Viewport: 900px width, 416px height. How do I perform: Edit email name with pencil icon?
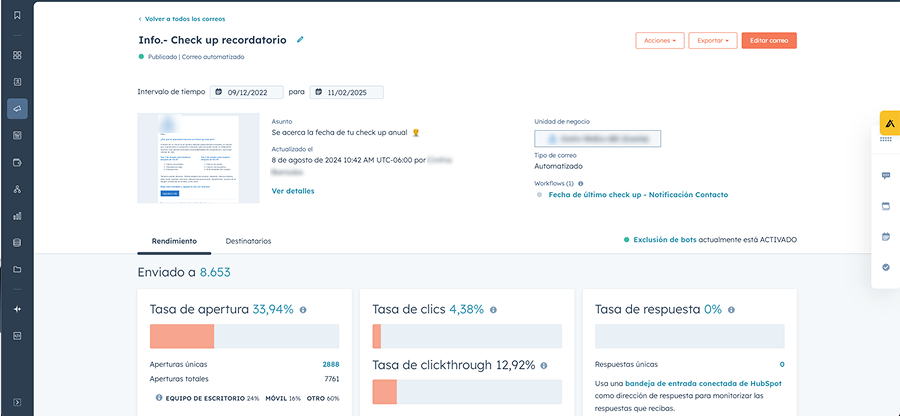tap(300, 40)
